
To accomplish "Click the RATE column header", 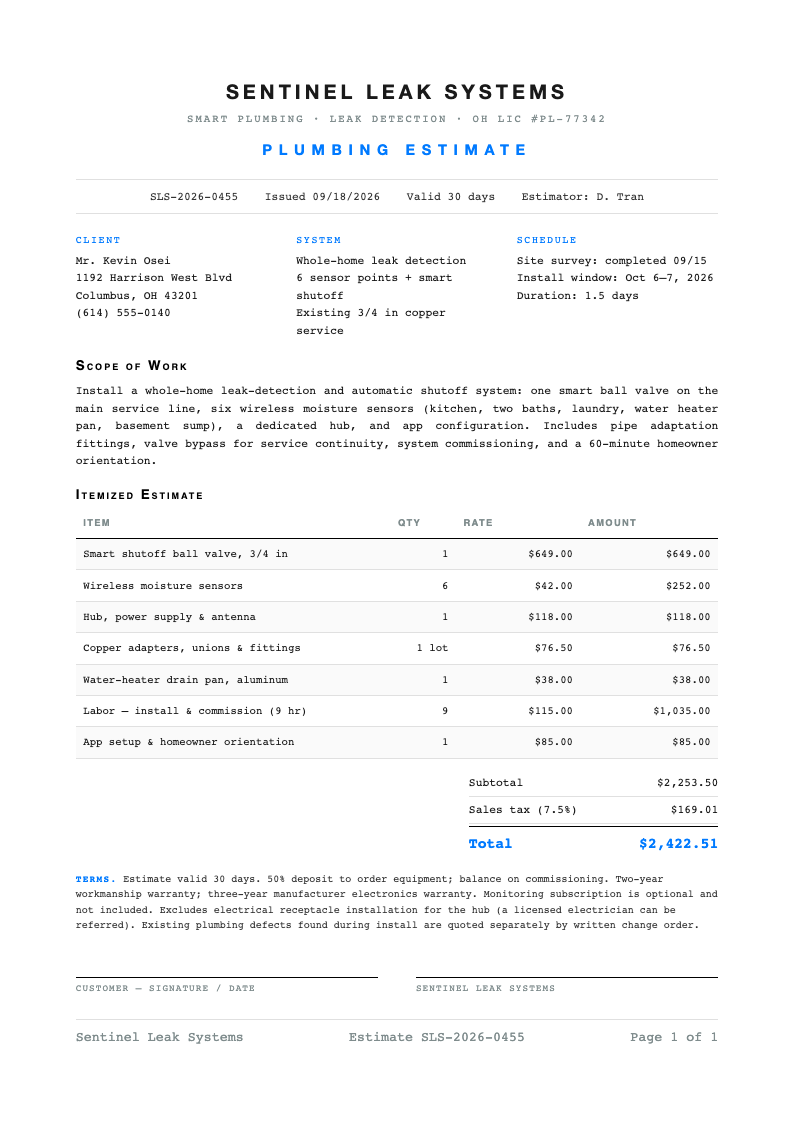I will (x=478, y=523).
